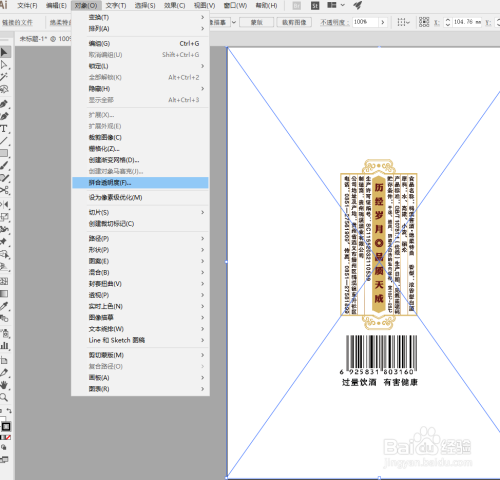Screen dimensions: 500x480
Task: Select the Type tool
Action: click(x=4, y=129)
